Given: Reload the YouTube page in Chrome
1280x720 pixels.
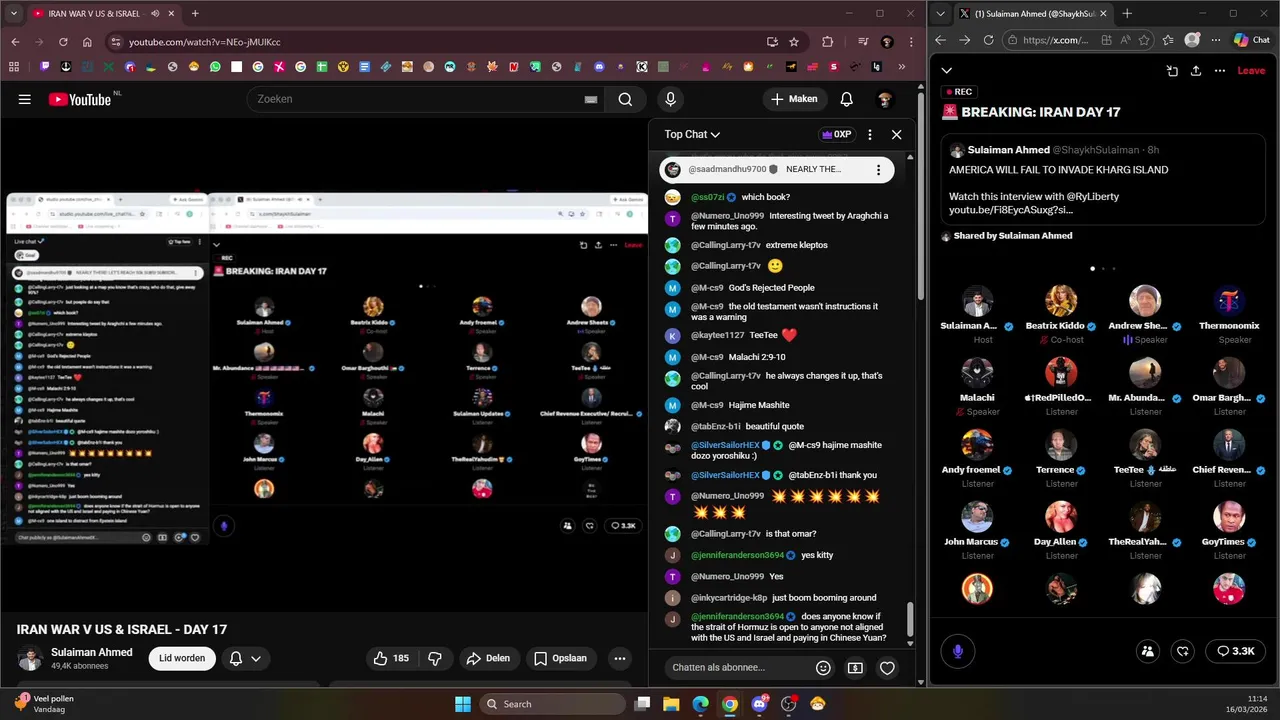Looking at the screenshot, I should pyautogui.click(x=63, y=42).
